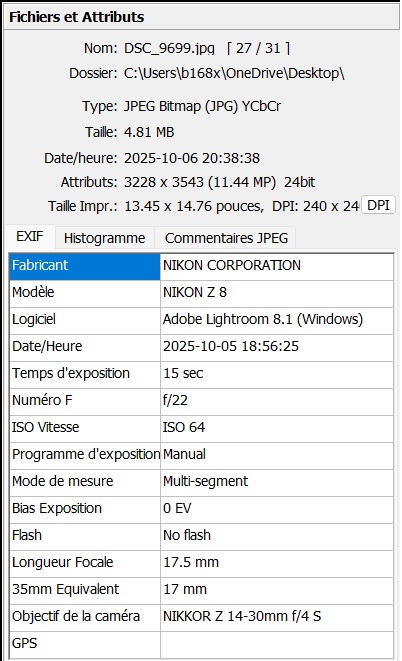Select the ISO Vitesse row

pyautogui.click(x=201, y=427)
